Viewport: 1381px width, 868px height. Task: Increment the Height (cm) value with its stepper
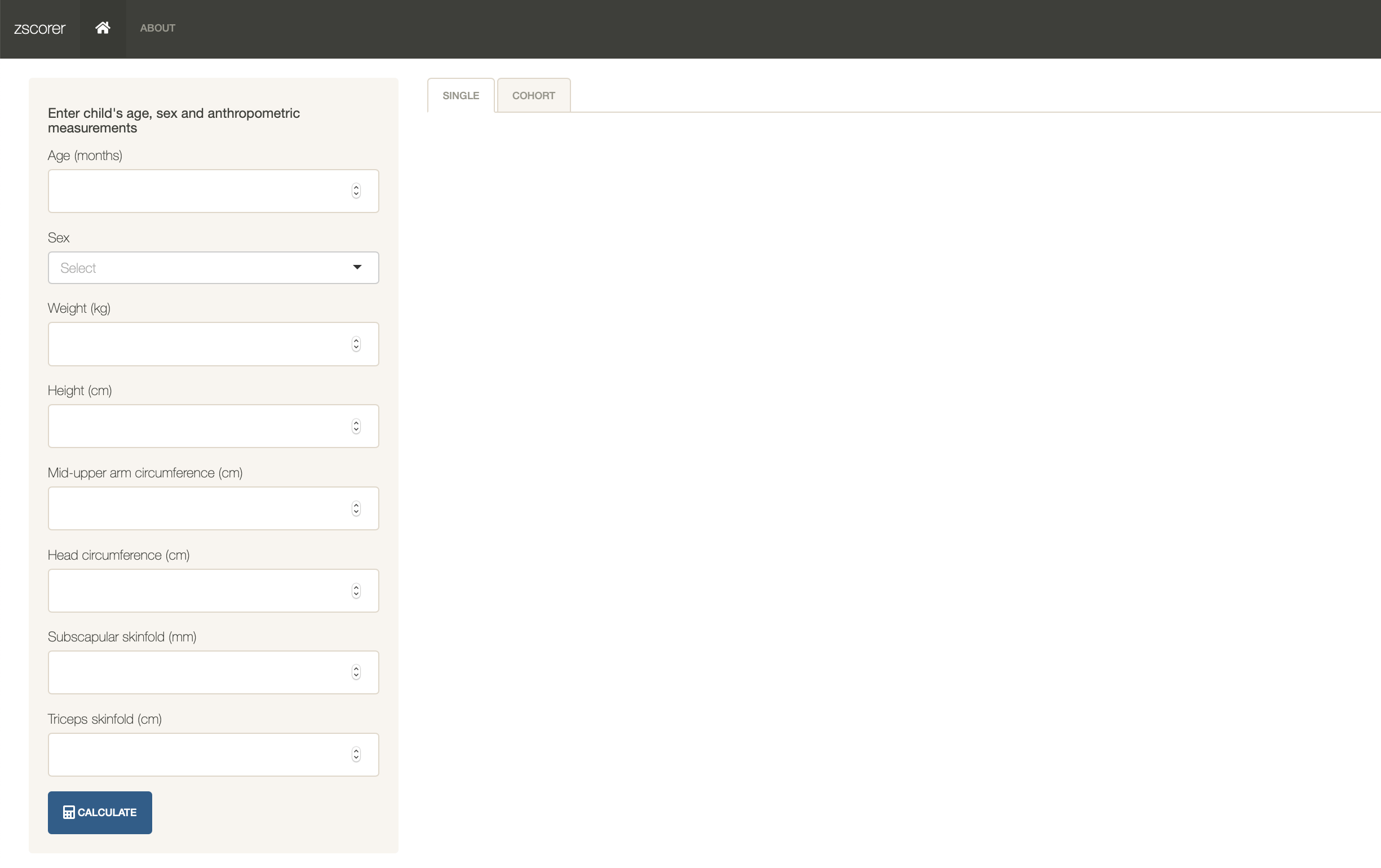coord(356,423)
